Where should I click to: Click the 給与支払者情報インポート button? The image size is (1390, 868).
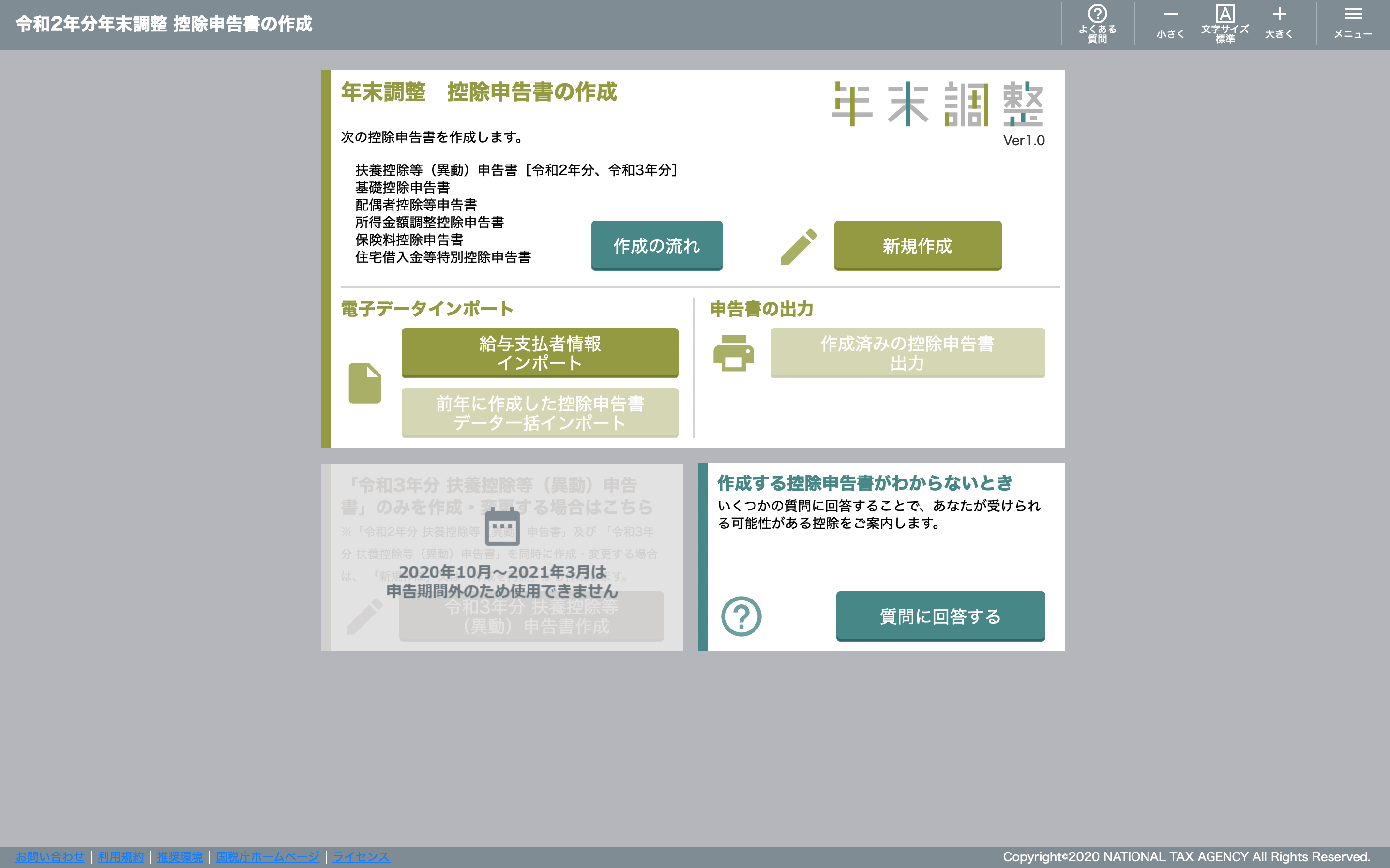pyautogui.click(x=539, y=353)
